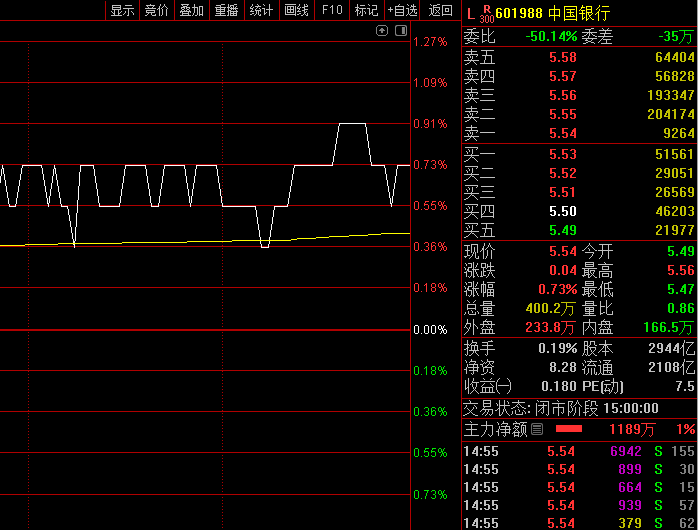Select the 14:55 trade with volume 379
This screenshot has width=698, height=530.
coord(579,522)
